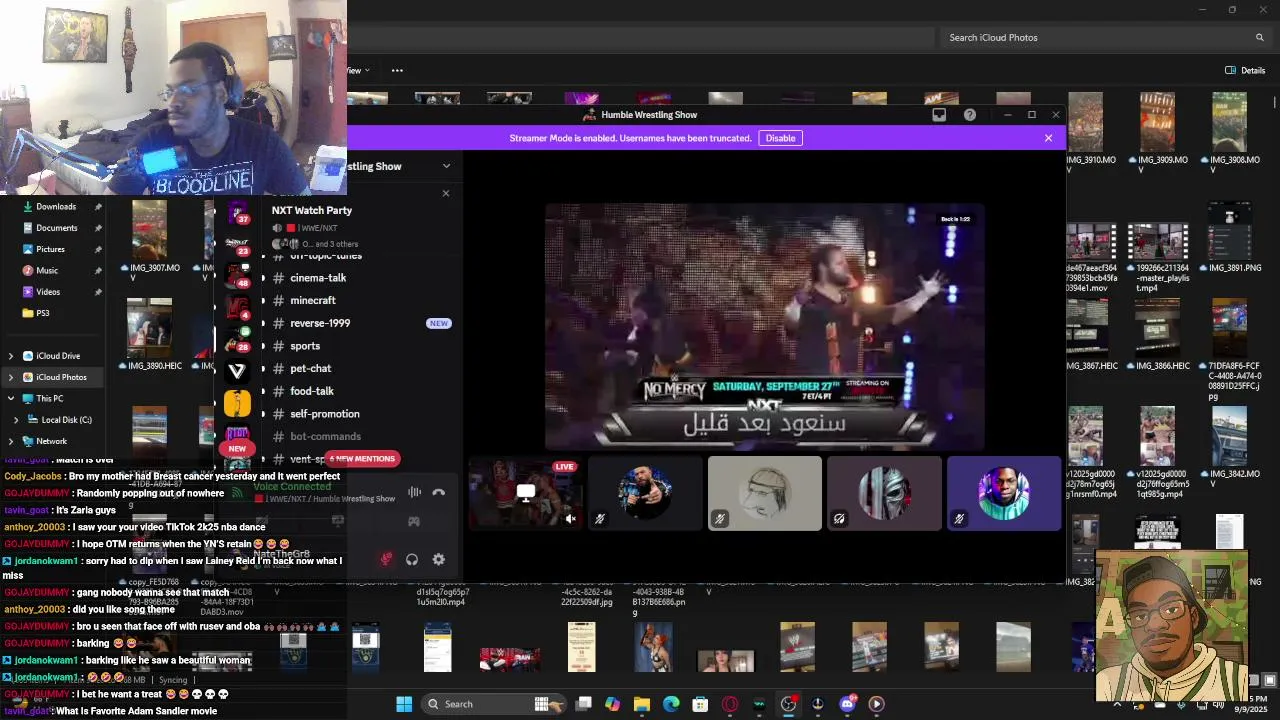The width and height of the screenshot is (1280, 720).
Task: Open the white V logo server
Action: [237, 371]
